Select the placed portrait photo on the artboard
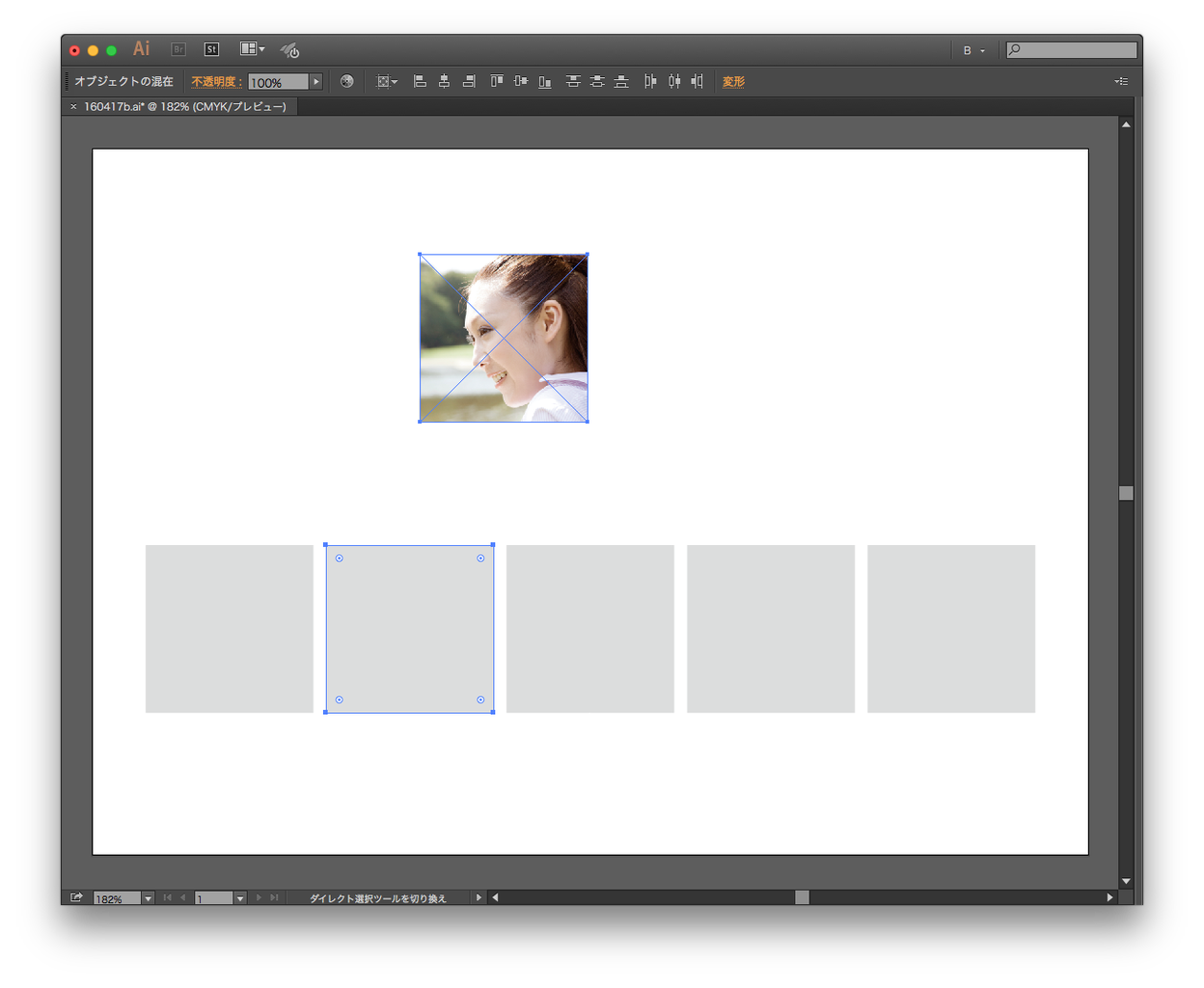 point(503,338)
